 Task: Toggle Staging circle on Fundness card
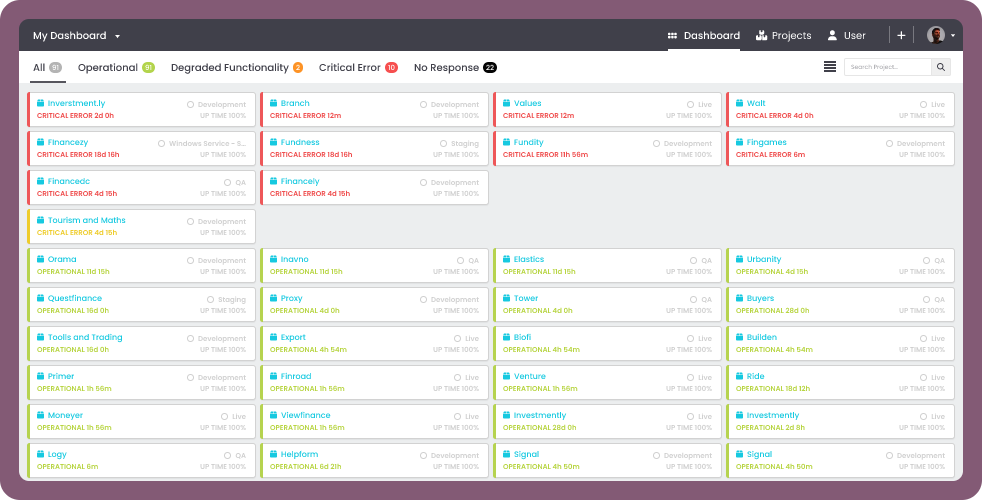click(443, 143)
